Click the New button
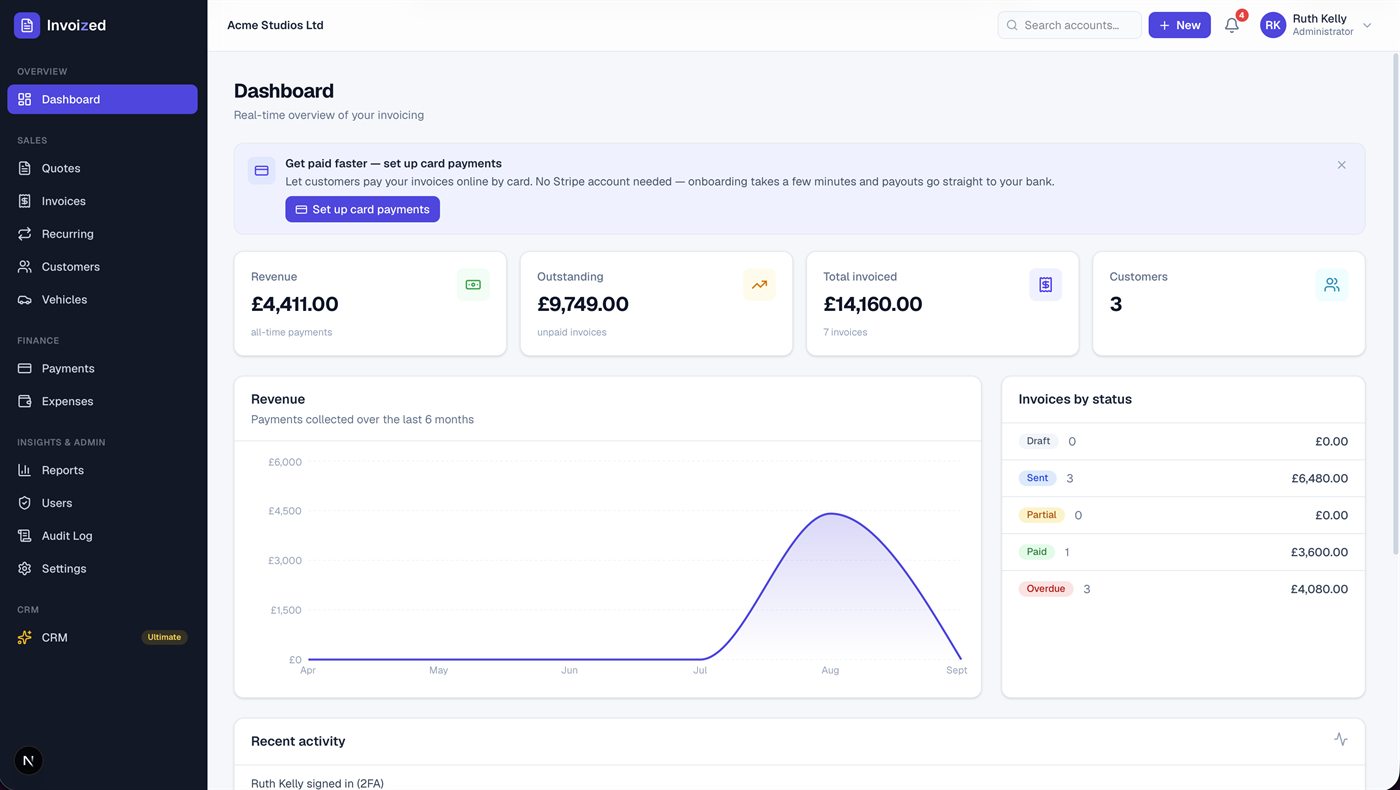Screen dimensions: 1400x790 point(1179,25)
